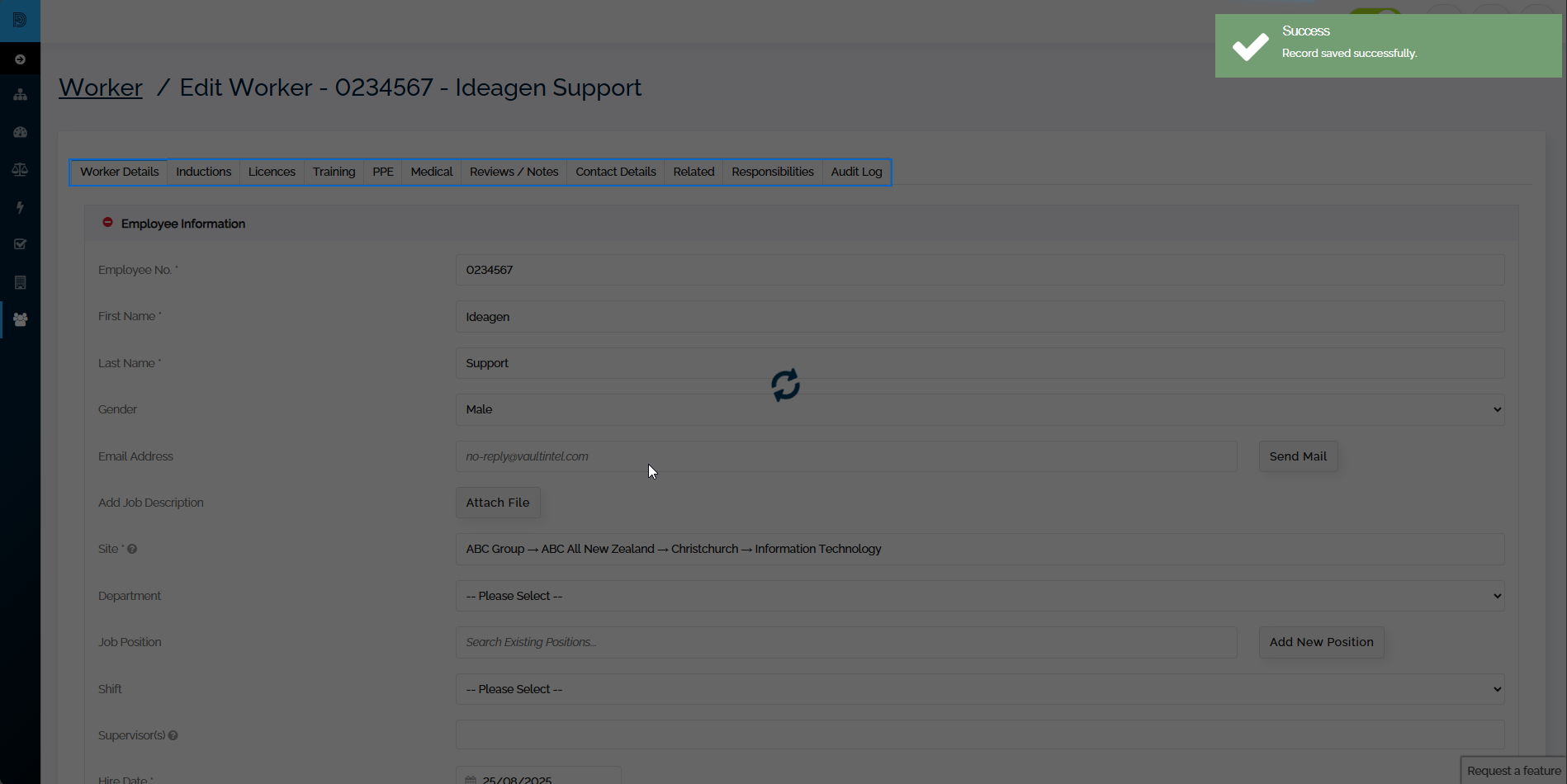Click the Hire Date calendar icon
The height and width of the screenshot is (784, 1567).
471,779
